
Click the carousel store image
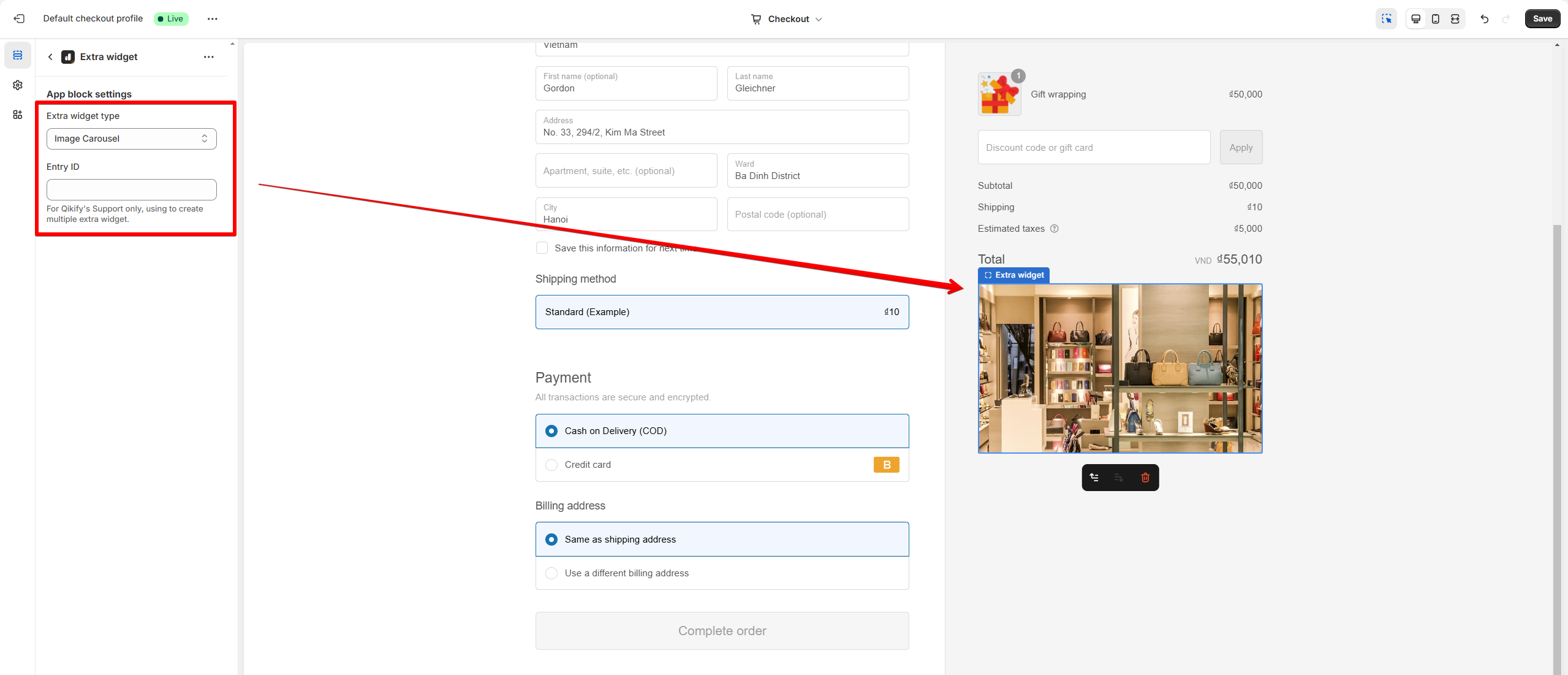[1120, 368]
